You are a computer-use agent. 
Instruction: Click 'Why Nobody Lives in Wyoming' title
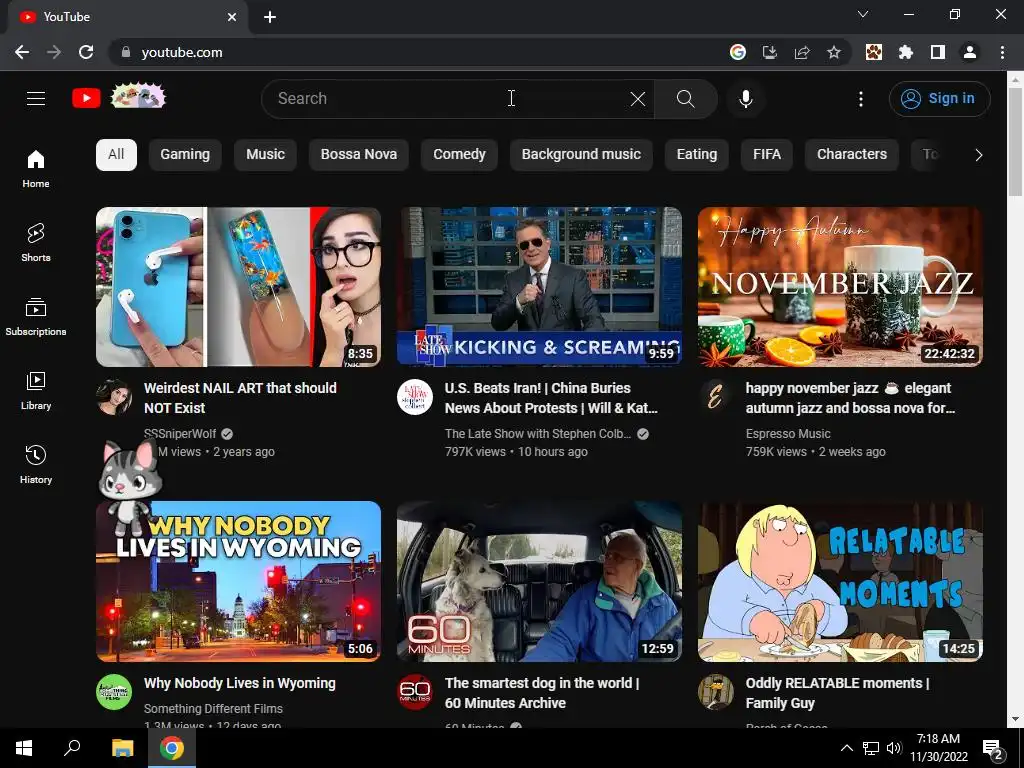click(240, 683)
